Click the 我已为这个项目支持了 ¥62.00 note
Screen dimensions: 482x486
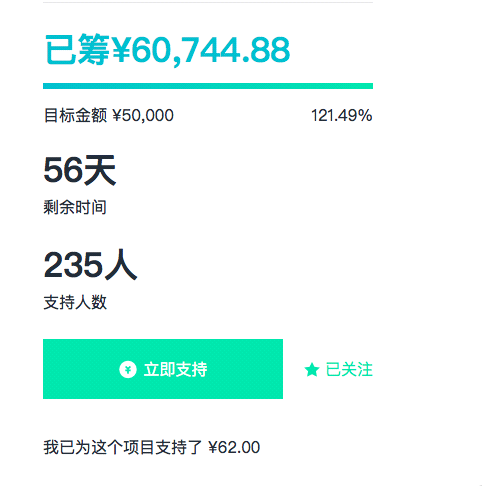[x=152, y=447]
